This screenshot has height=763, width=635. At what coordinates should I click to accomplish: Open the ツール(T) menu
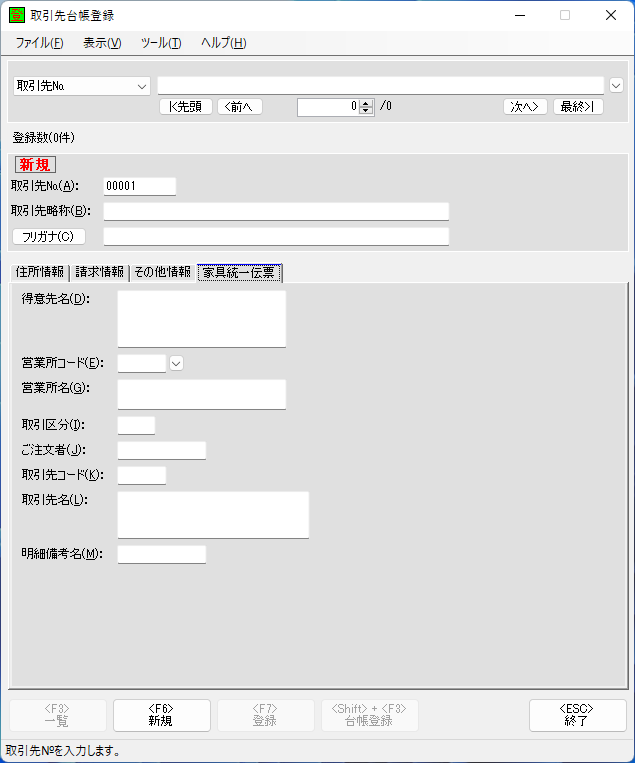161,43
